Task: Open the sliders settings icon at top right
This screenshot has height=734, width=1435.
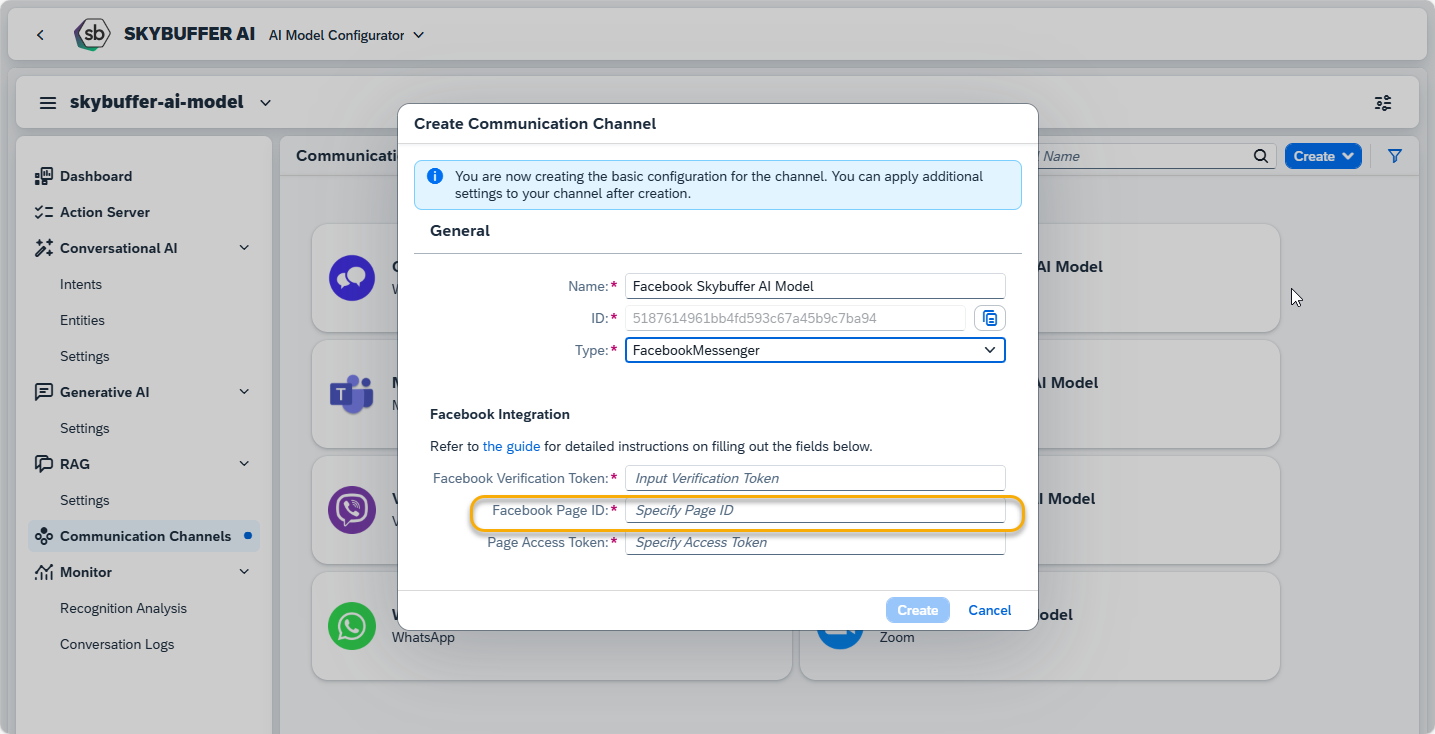Action: point(1383,103)
